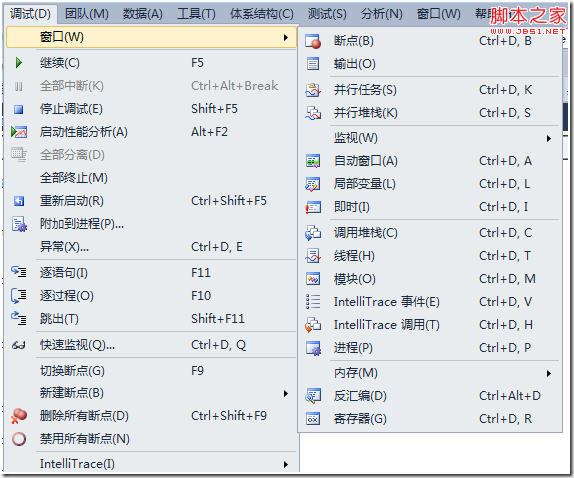Click the IntelliTrace 事件 list icon
The width and height of the screenshot is (574, 478).
pos(313,302)
